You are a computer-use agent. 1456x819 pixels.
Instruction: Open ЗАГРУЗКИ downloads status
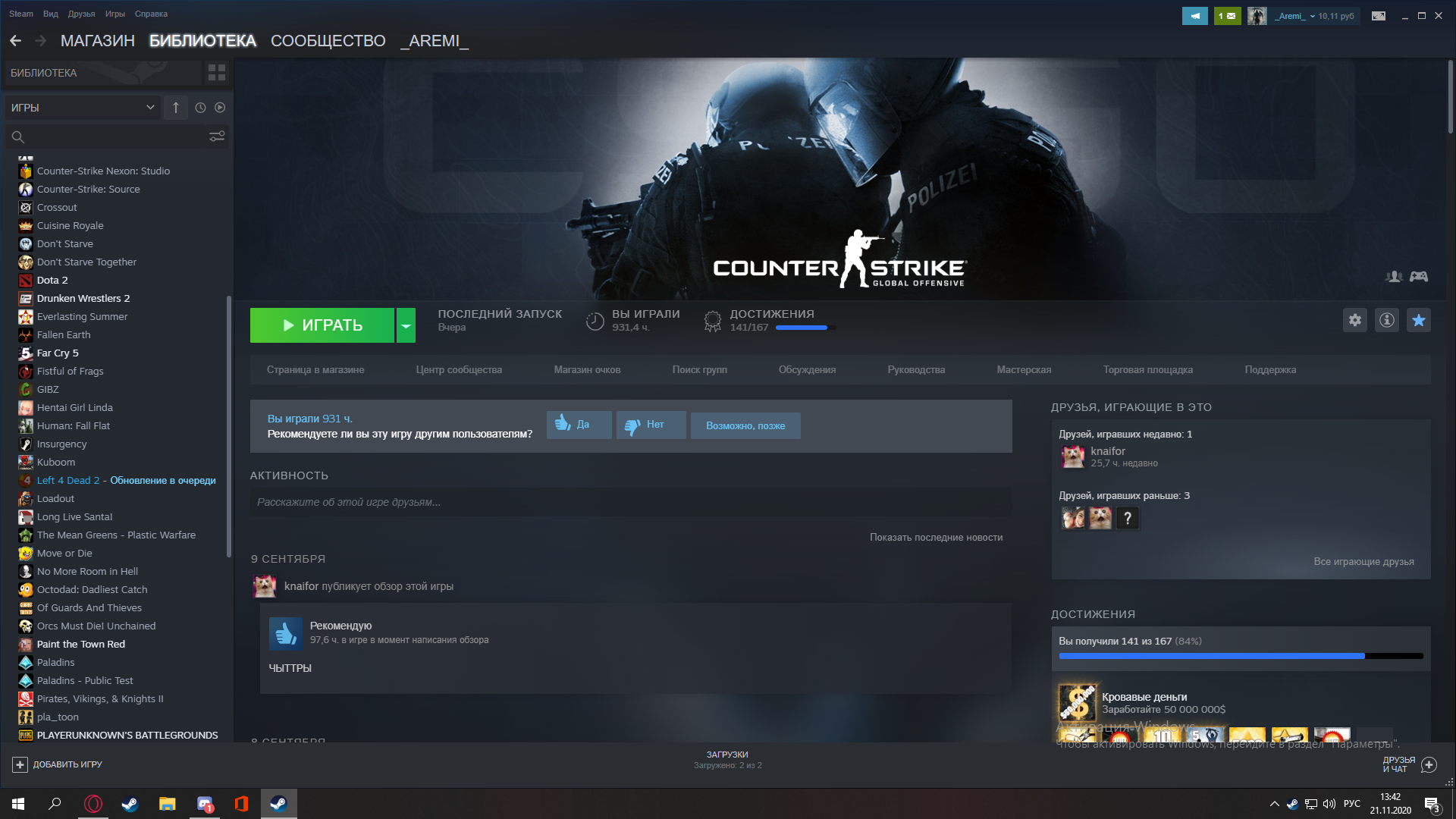click(x=727, y=760)
